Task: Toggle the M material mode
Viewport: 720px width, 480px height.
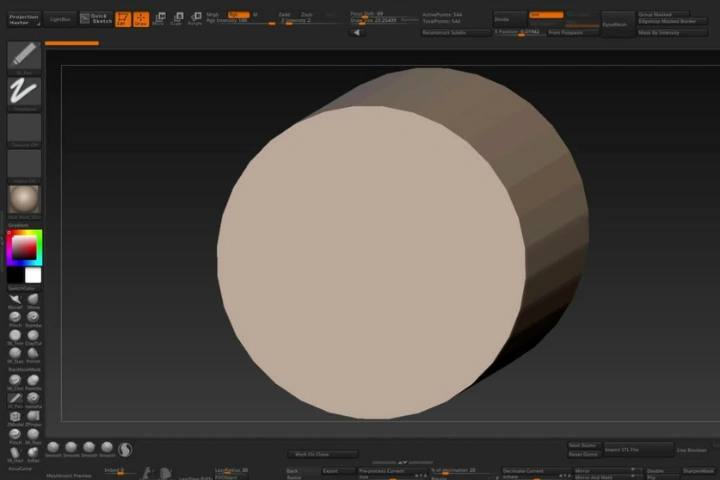Action: tap(255, 15)
